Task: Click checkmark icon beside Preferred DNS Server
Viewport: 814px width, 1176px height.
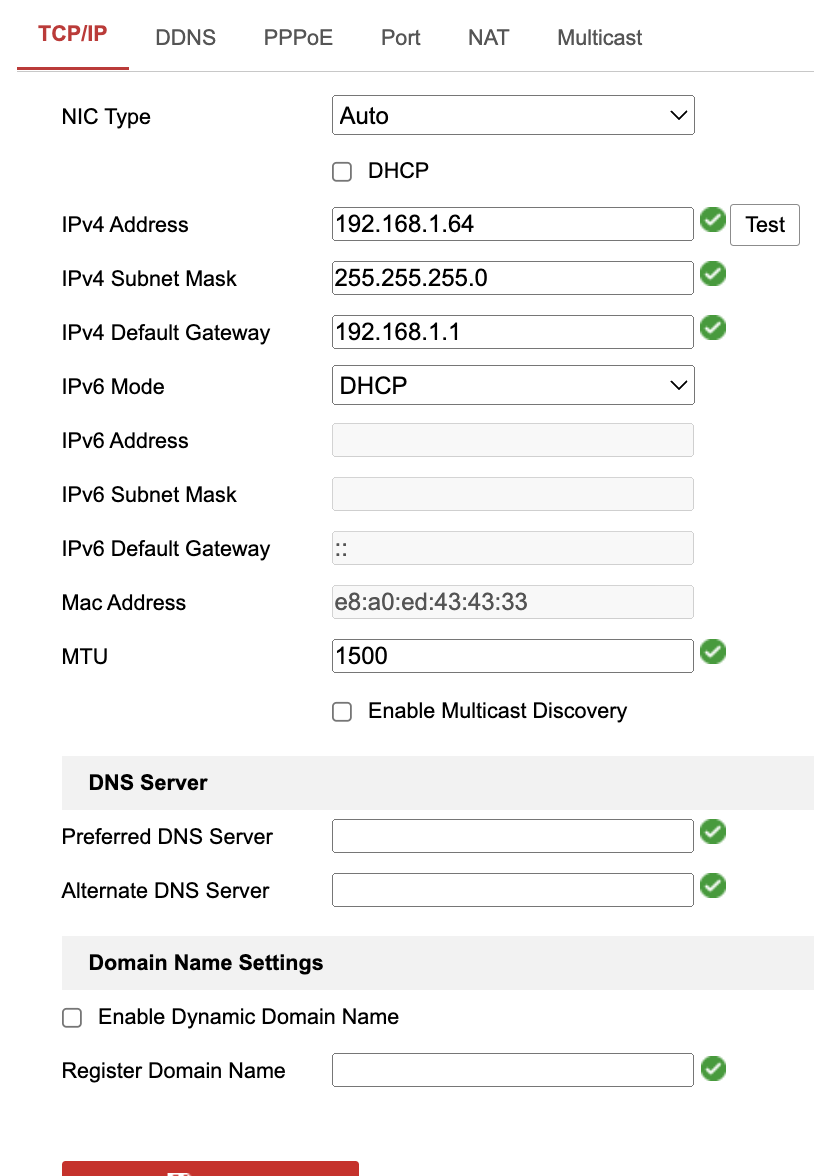Action: pos(712,832)
